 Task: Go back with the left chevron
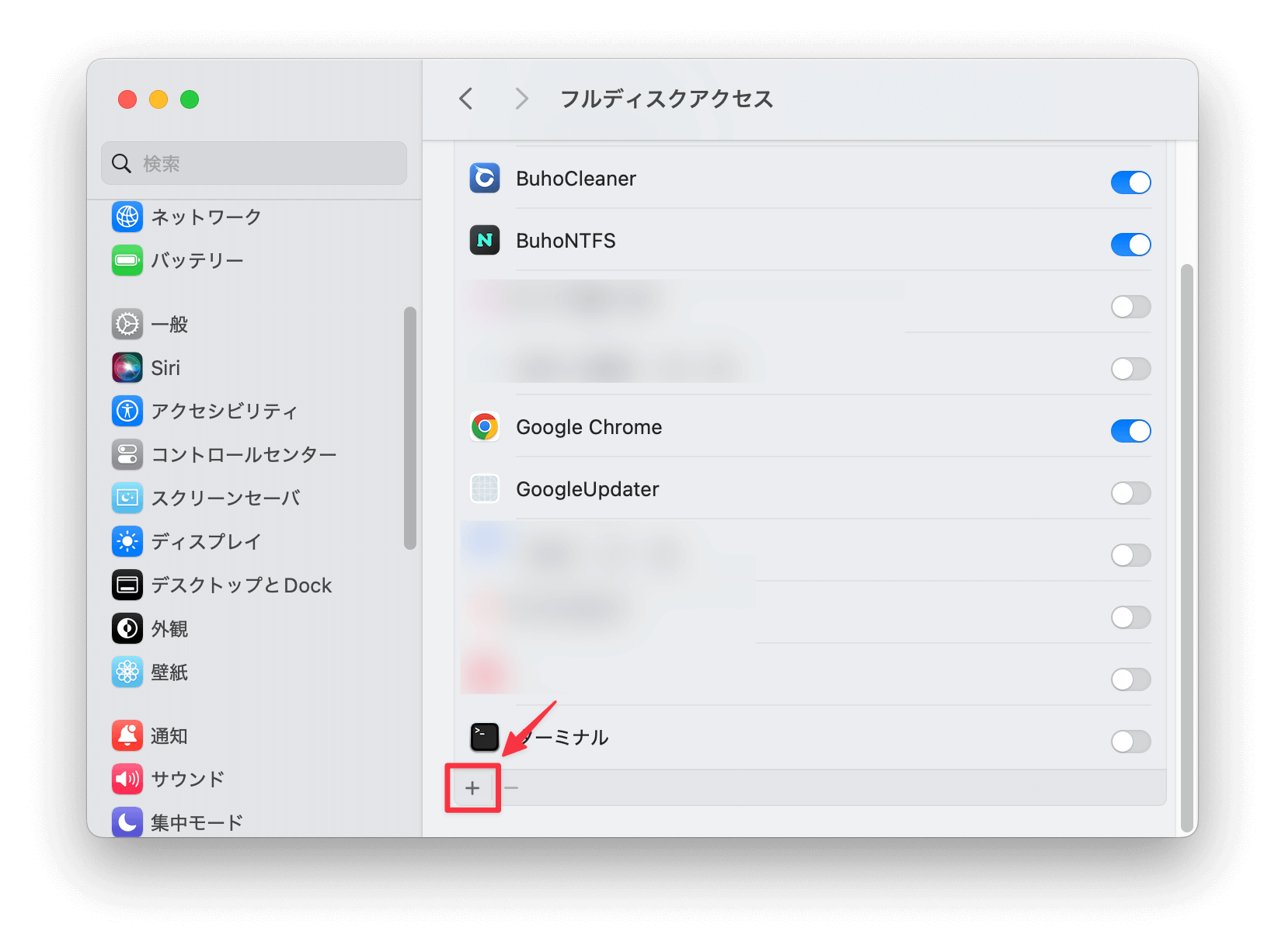click(466, 99)
